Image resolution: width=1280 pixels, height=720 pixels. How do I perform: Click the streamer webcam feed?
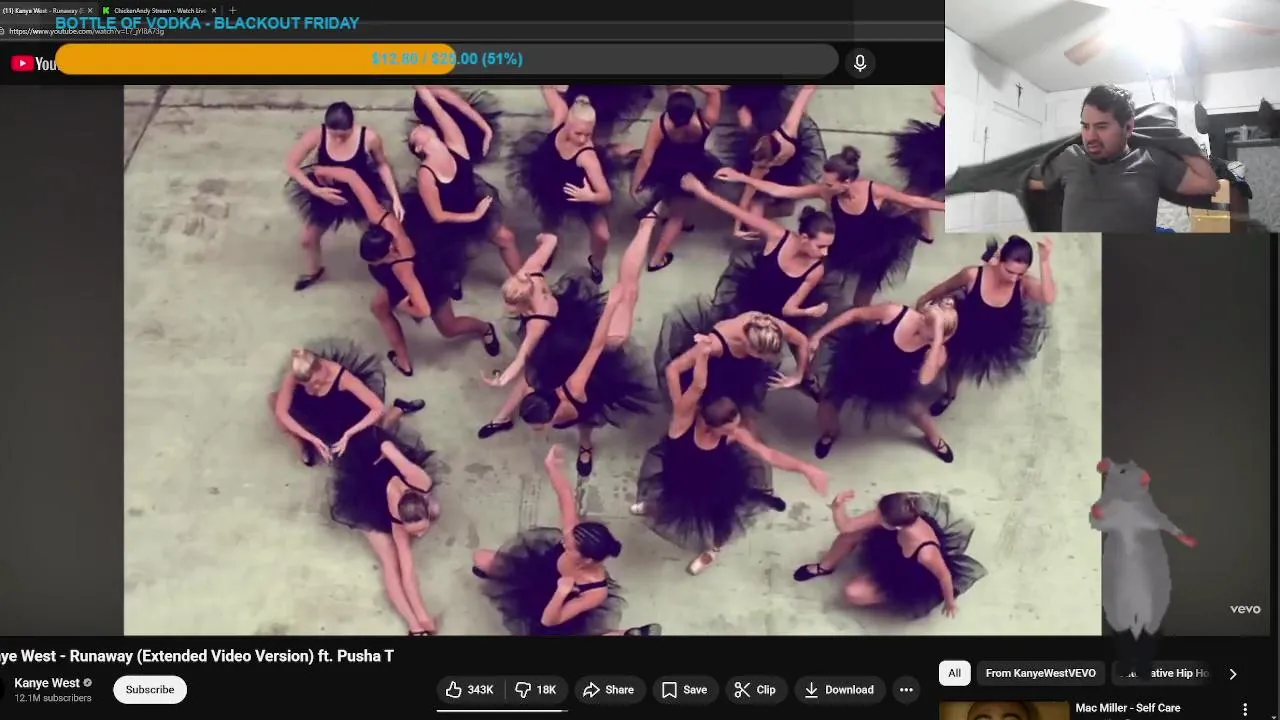[1112, 116]
